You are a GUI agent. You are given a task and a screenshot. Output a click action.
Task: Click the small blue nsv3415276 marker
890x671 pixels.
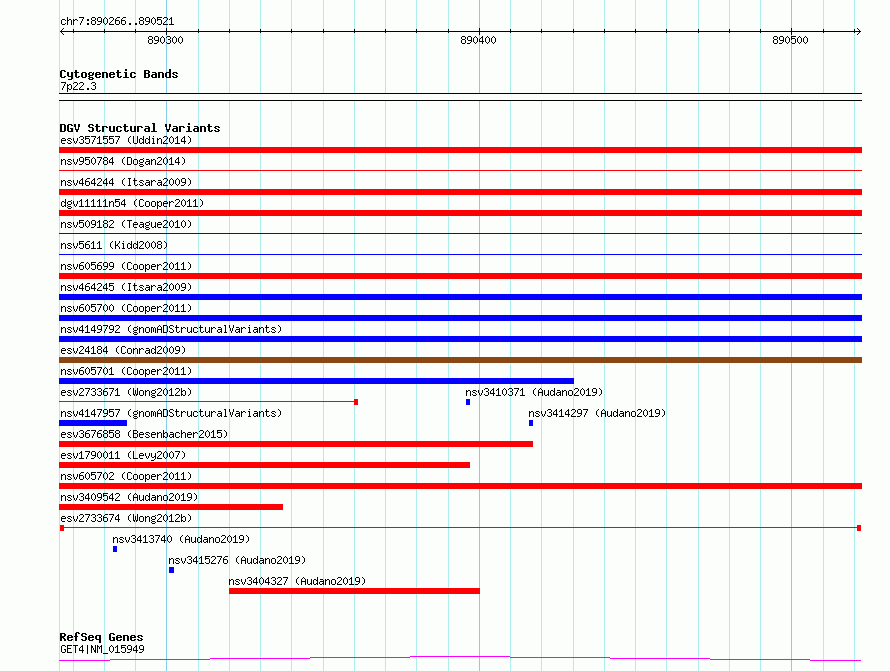171,570
